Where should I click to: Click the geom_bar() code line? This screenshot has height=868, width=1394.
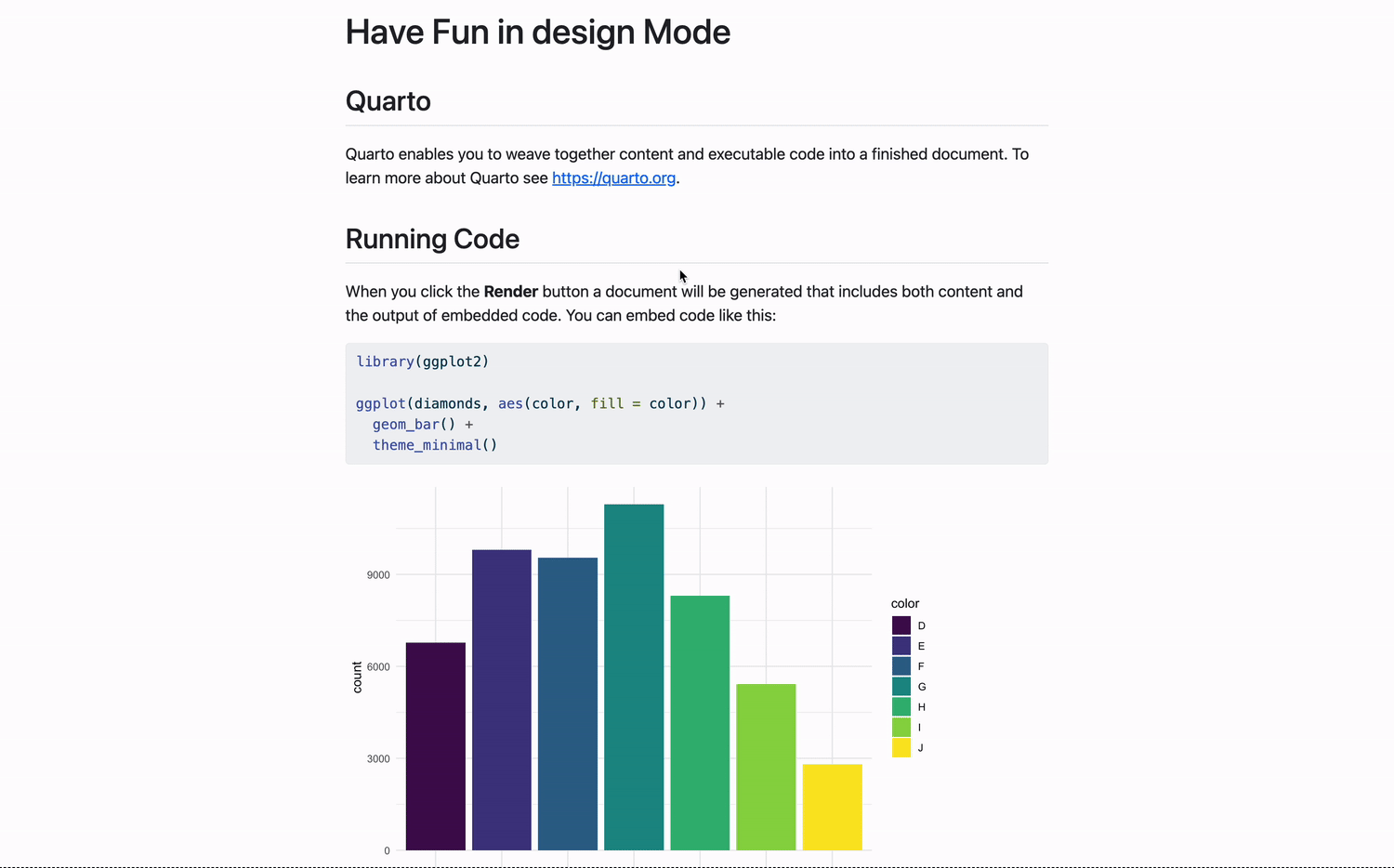tap(423, 425)
